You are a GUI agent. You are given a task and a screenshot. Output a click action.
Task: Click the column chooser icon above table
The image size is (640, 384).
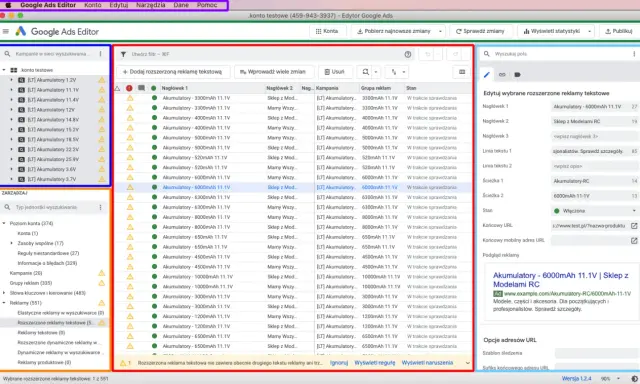[462, 72]
